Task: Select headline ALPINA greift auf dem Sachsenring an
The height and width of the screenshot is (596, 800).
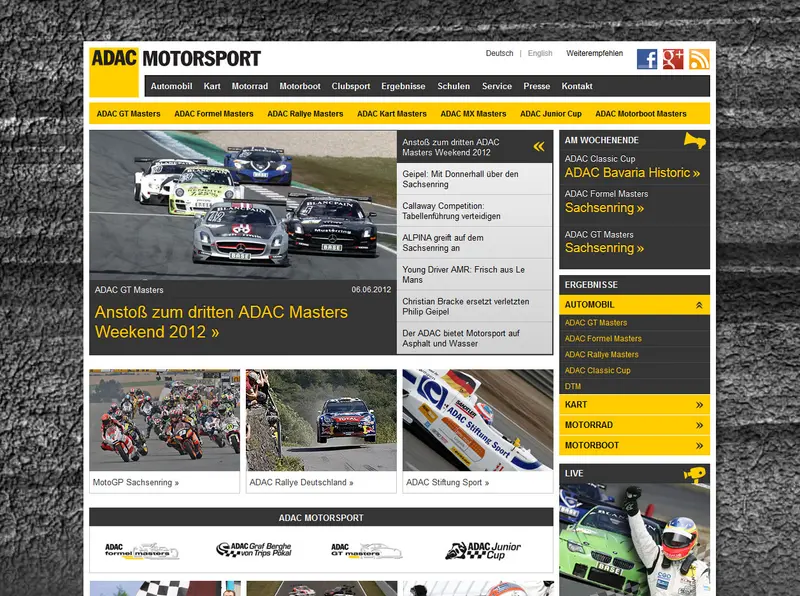Action: [474, 243]
